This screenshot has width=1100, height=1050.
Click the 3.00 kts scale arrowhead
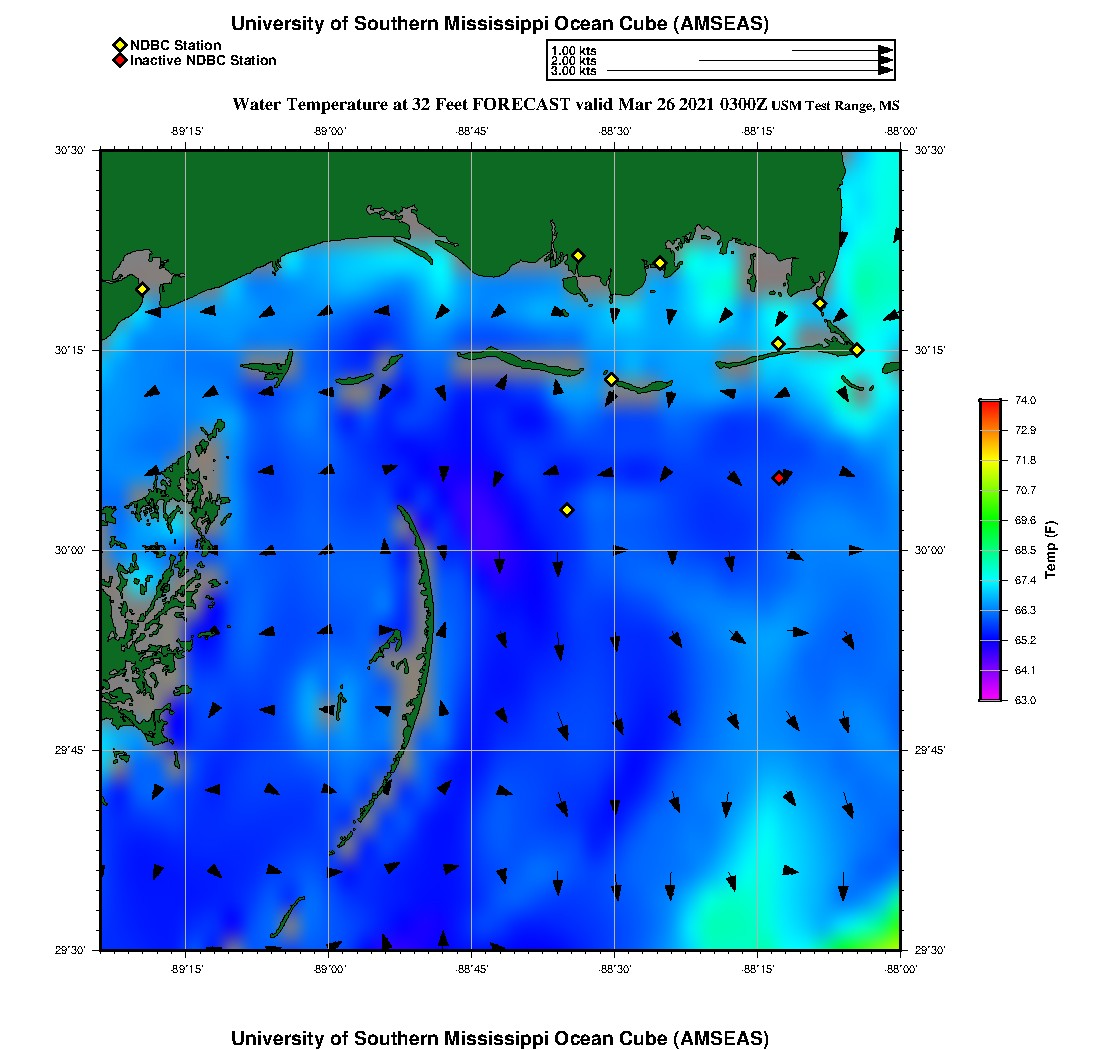pos(885,71)
